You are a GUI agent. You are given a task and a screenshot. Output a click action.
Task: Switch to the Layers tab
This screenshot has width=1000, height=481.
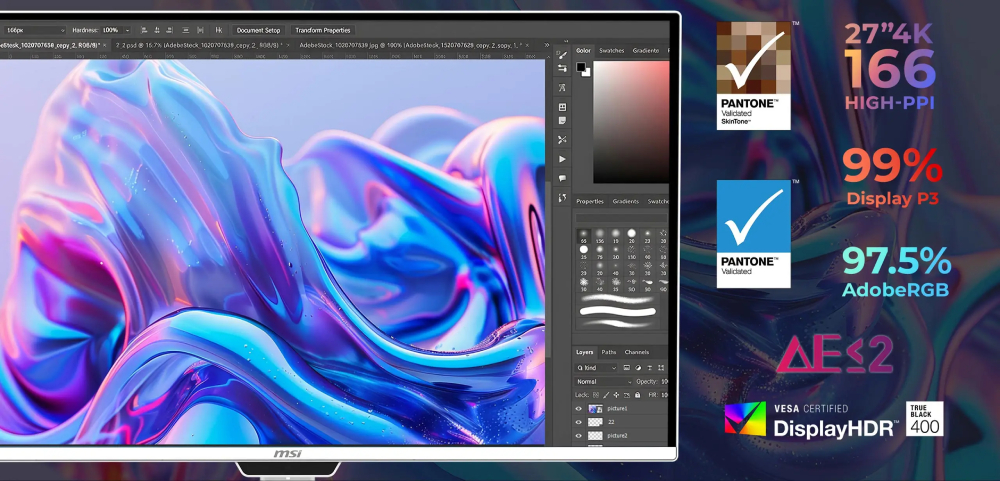pos(585,352)
